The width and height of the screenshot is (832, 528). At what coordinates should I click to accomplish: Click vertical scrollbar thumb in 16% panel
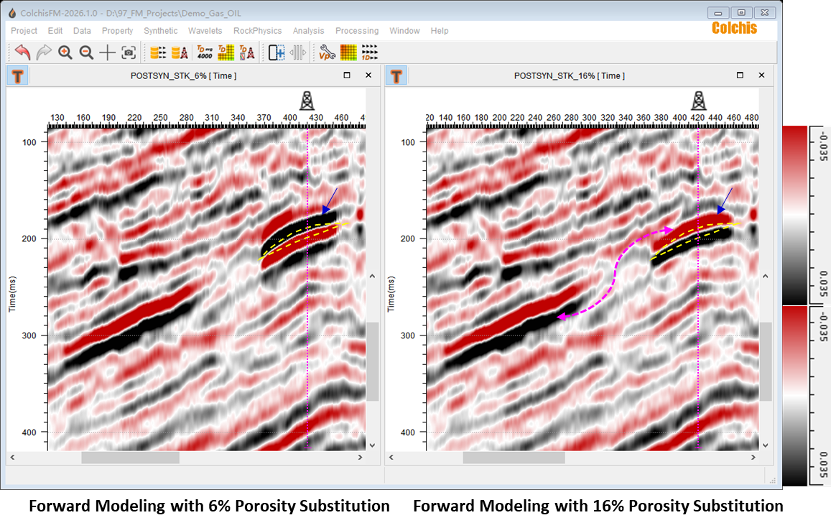tap(766, 361)
